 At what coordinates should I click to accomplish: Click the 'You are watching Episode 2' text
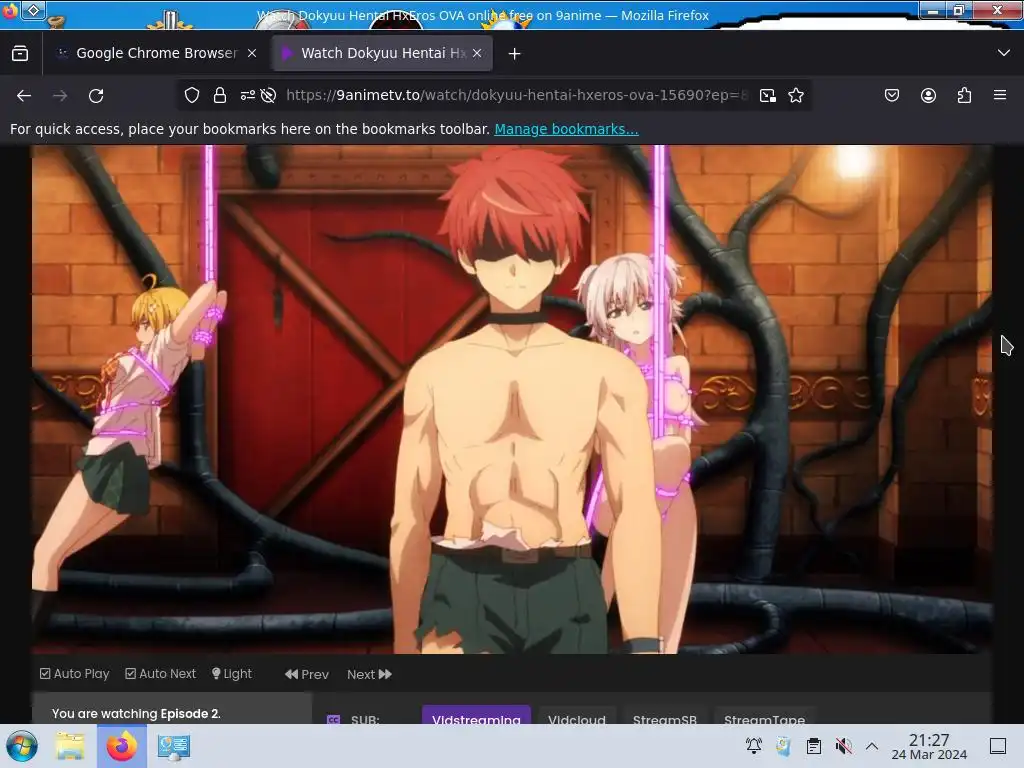click(136, 713)
